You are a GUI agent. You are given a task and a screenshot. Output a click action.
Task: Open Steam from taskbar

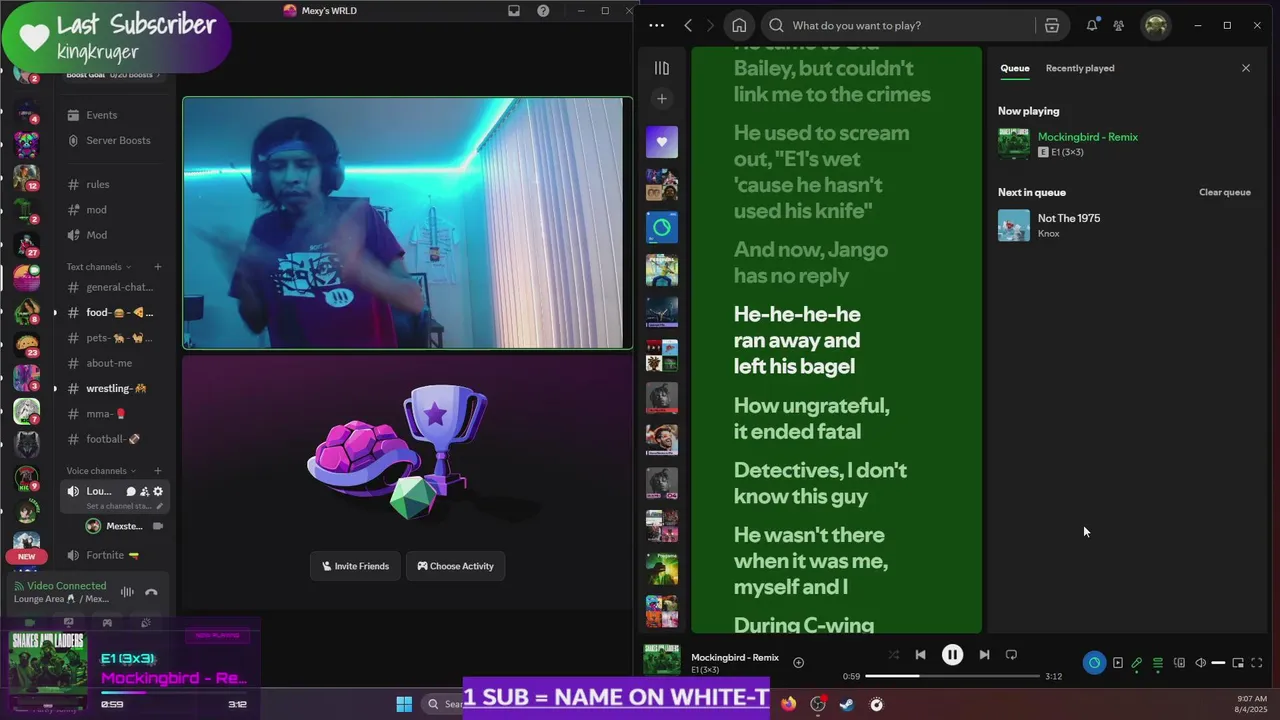[x=847, y=704]
